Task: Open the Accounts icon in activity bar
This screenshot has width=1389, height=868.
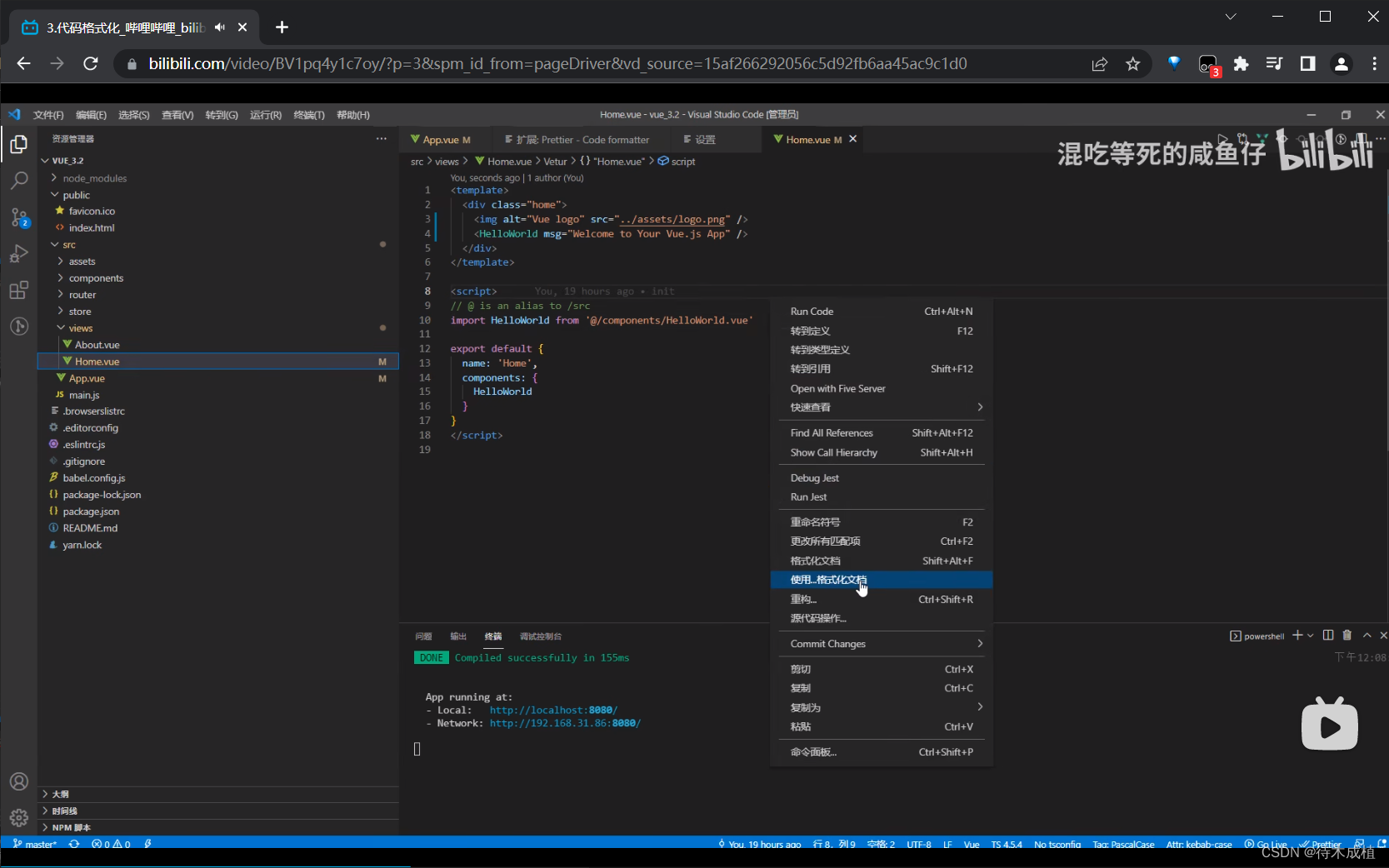Action: pyautogui.click(x=18, y=781)
